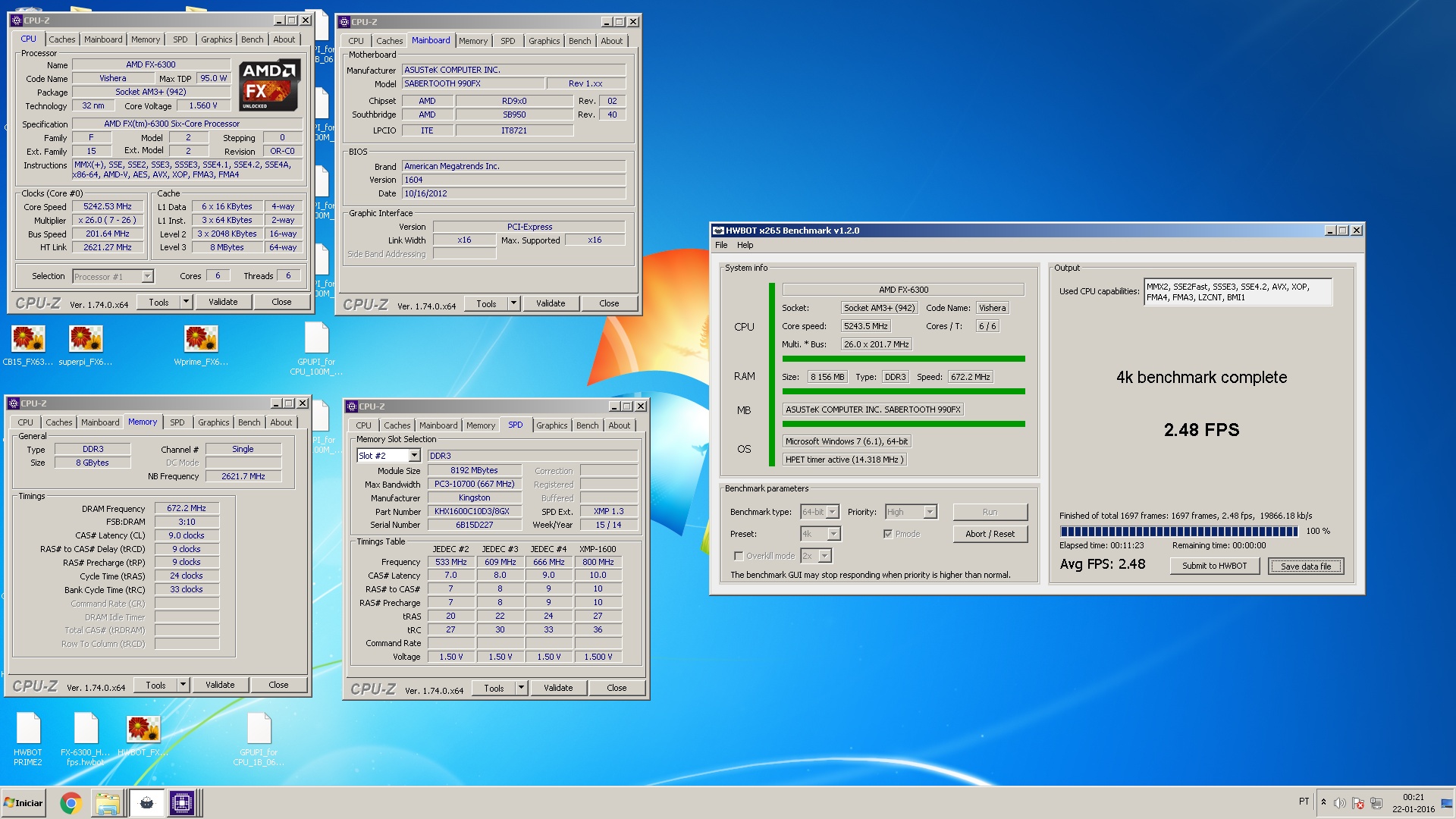
Task: Switch to CPU-Z taskbar button
Action: tap(182, 802)
